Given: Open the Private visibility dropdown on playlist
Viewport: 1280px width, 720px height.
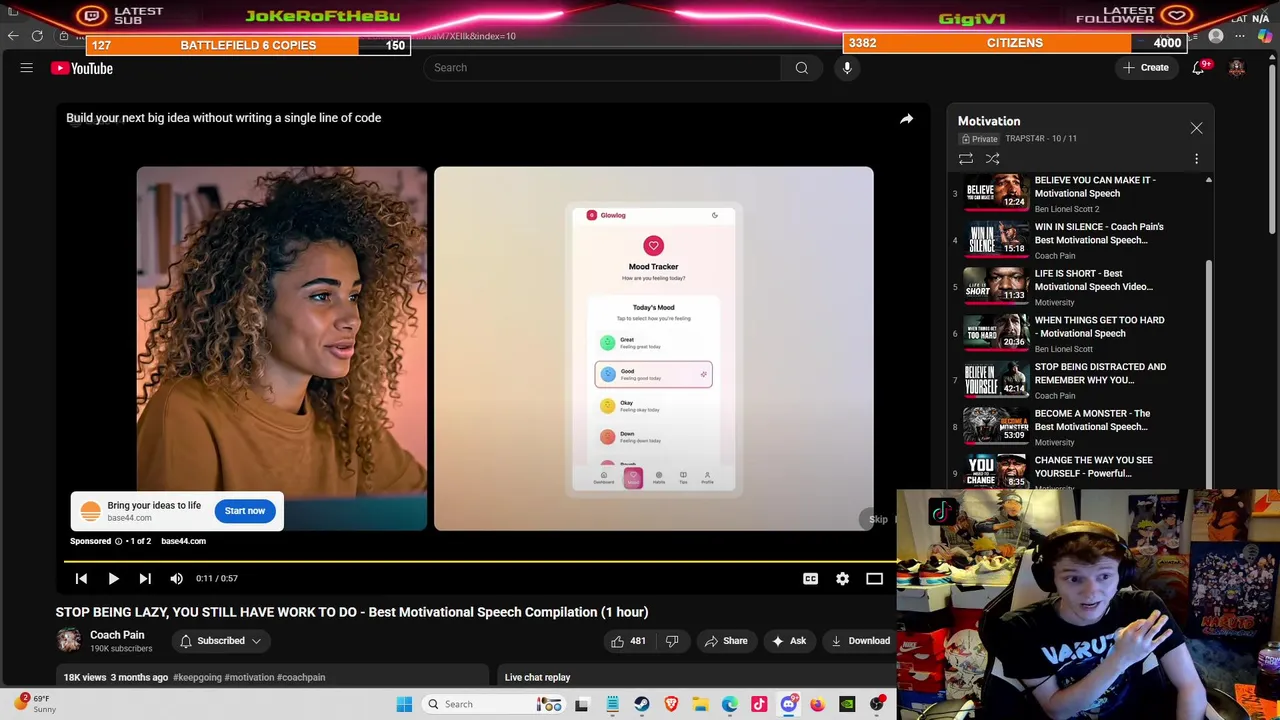Looking at the screenshot, I should coord(980,139).
